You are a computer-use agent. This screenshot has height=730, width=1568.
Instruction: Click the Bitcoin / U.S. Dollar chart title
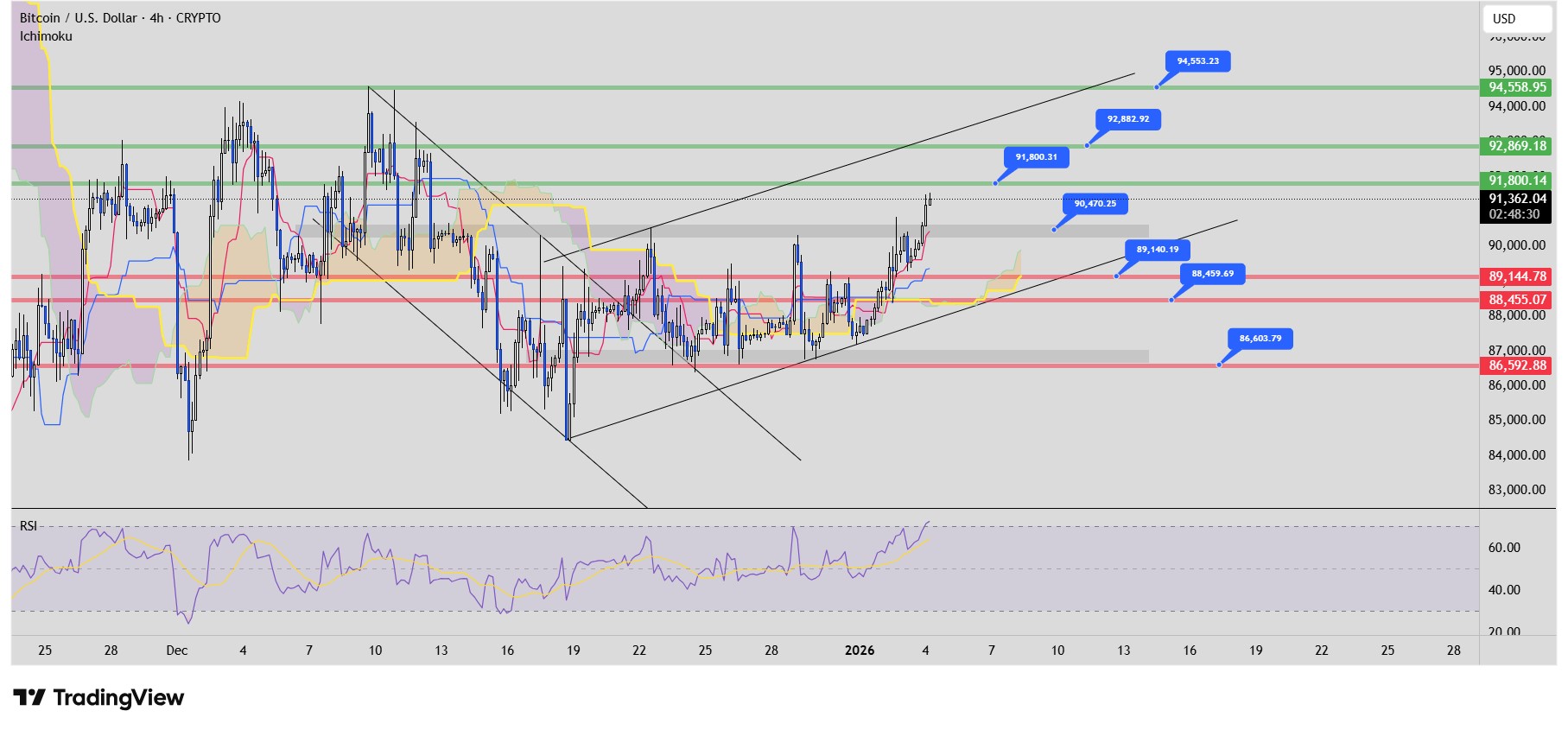coord(120,18)
